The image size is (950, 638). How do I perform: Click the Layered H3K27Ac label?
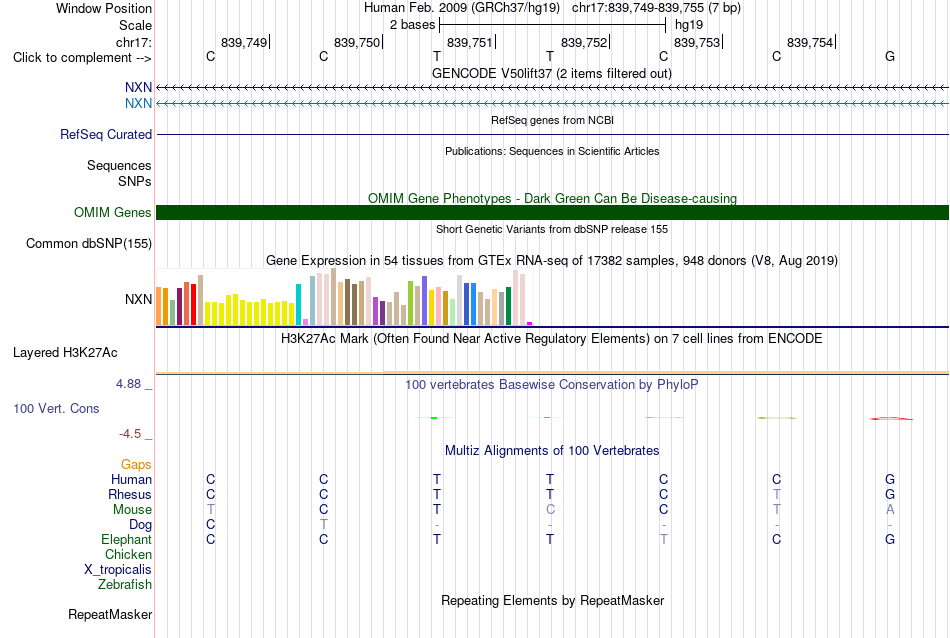click(65, 353)
